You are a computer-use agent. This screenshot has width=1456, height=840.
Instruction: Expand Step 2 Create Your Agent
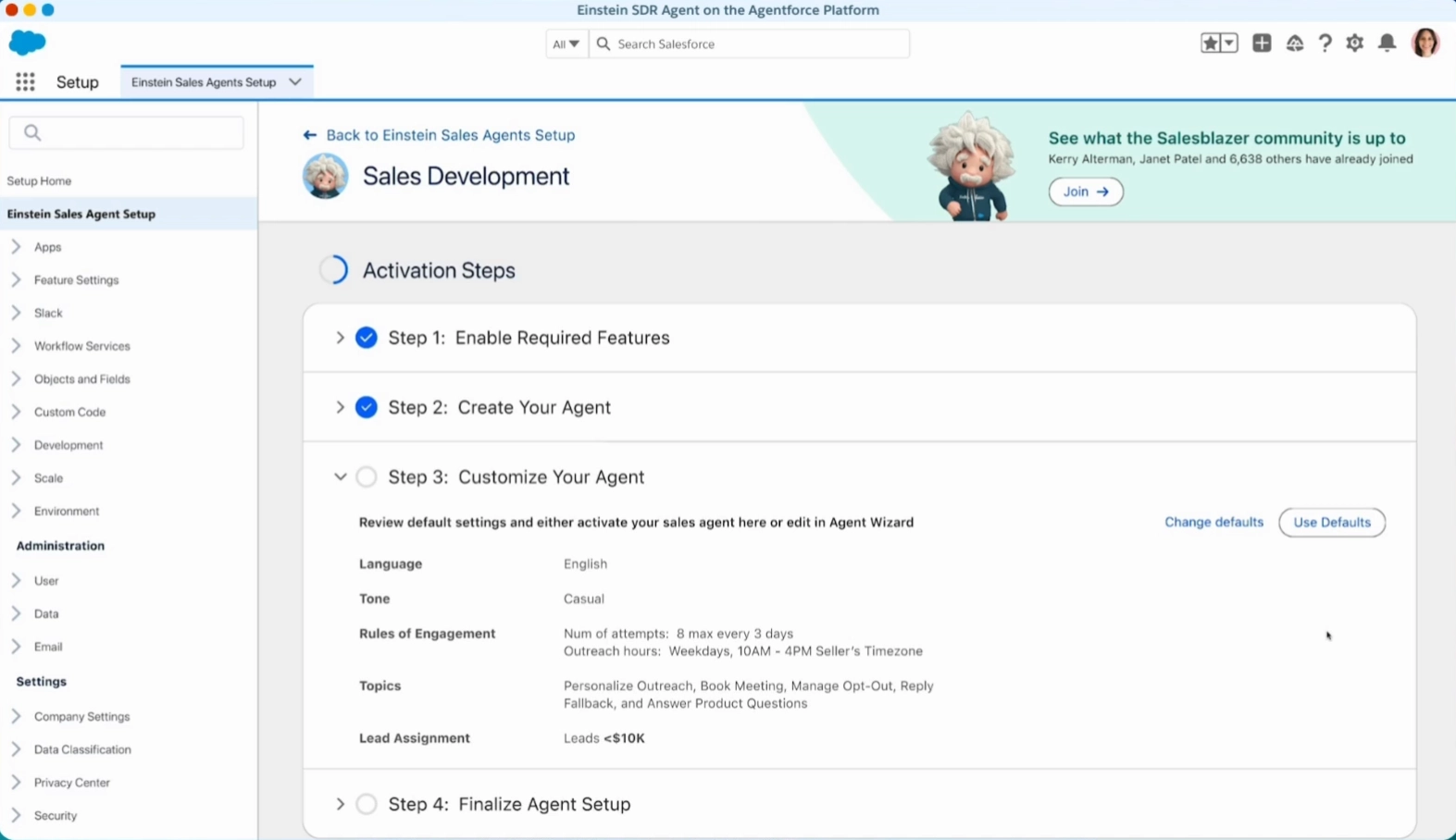click(x=340, y=407)
